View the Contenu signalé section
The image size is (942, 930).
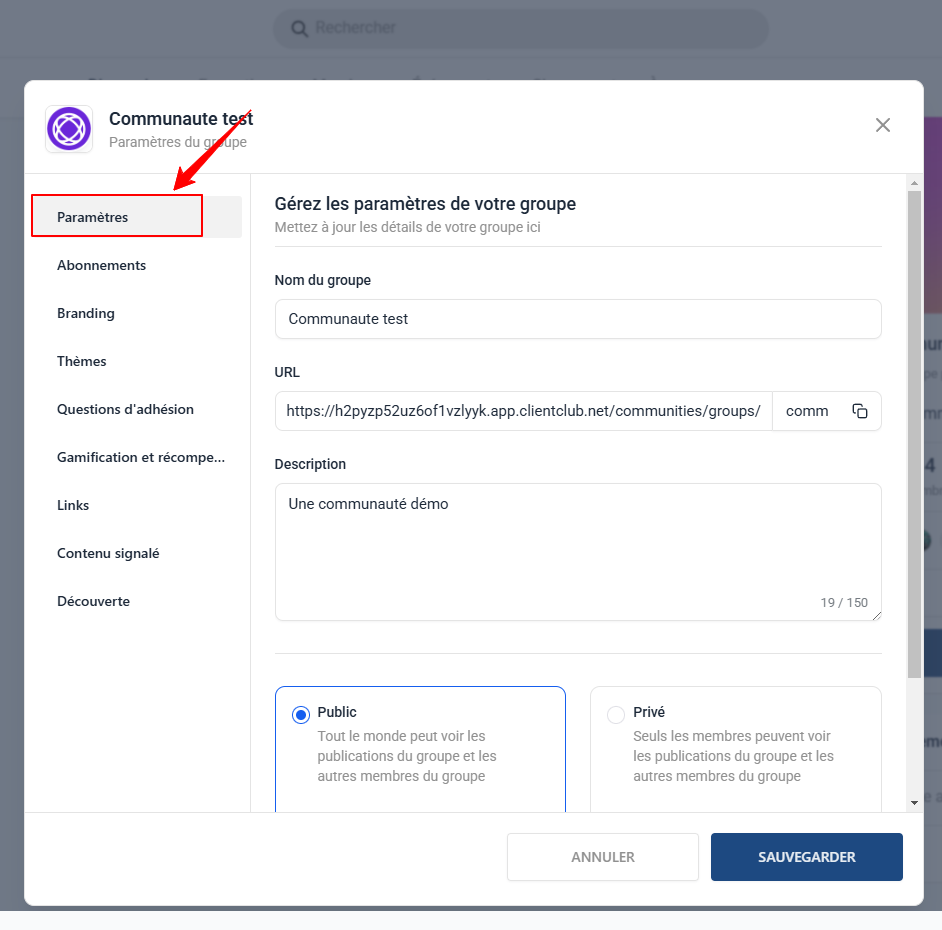tap(108, 553)
